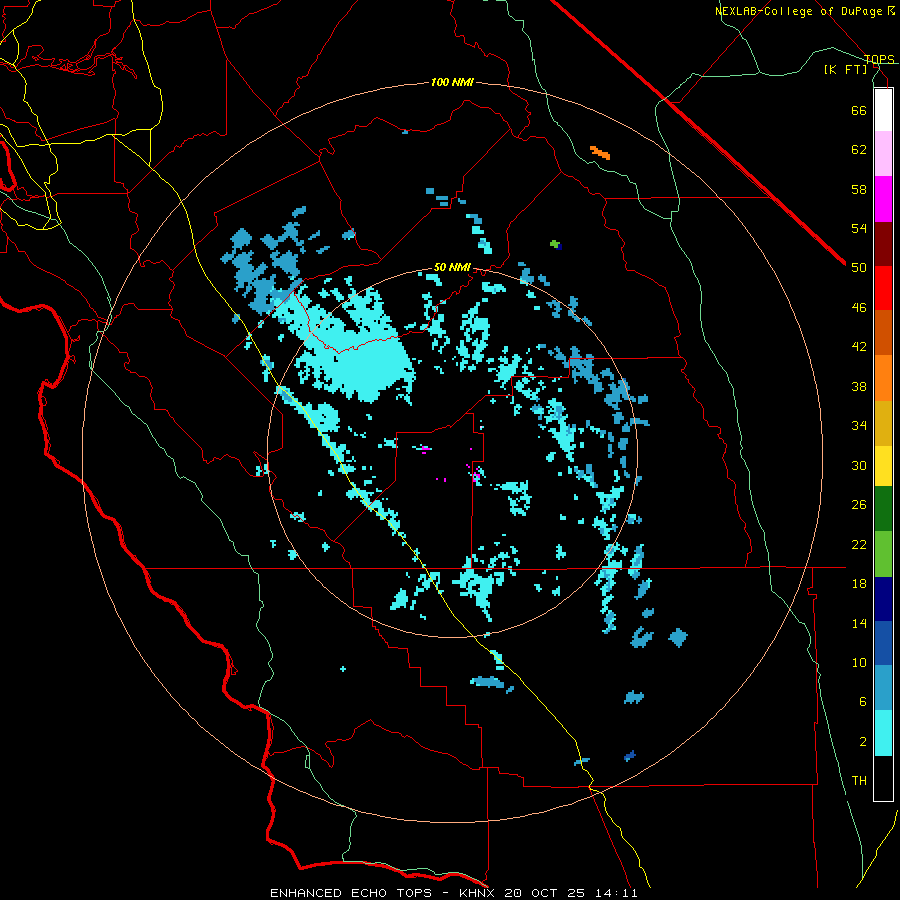This screenshot has width=900, height=900.
Task: Click the NEXLAB-College of DuPage text
Action: [798, 11]
